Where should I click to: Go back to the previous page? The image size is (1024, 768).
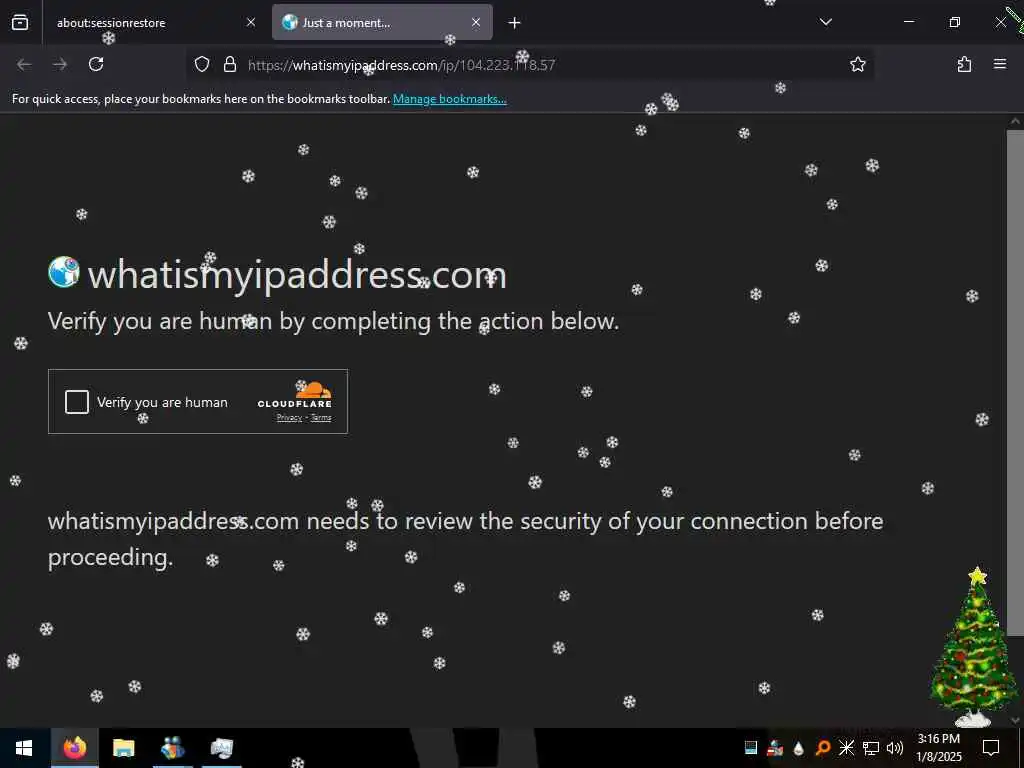tap(24, 64)
